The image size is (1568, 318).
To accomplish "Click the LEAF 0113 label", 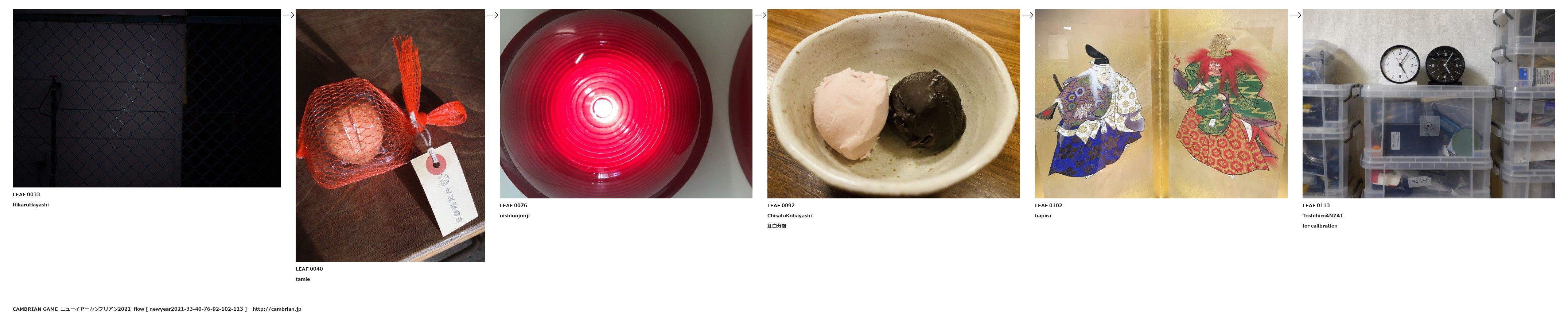I will coord(1316,206).
